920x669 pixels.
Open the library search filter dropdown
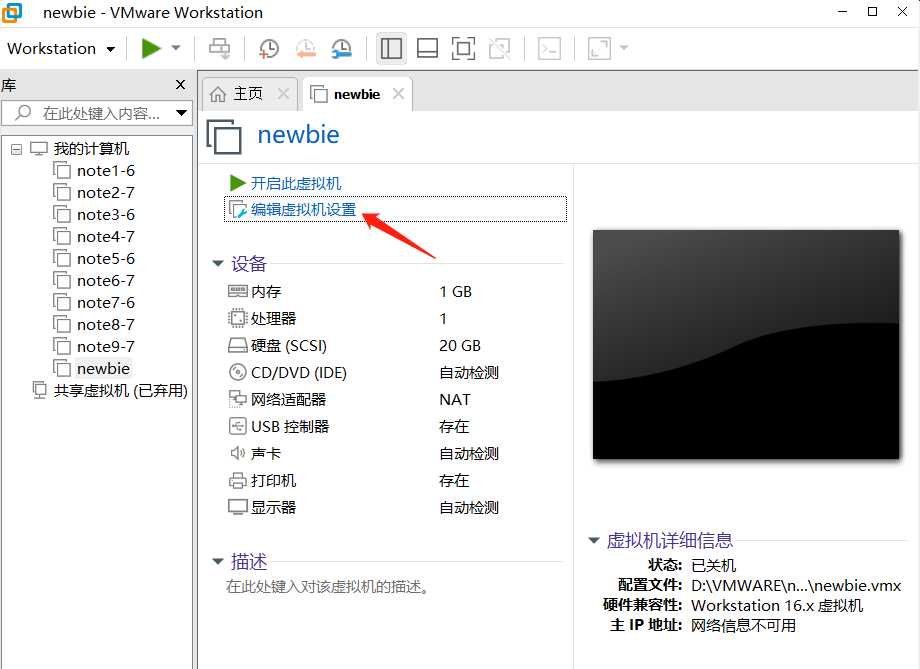coord(181,113)
